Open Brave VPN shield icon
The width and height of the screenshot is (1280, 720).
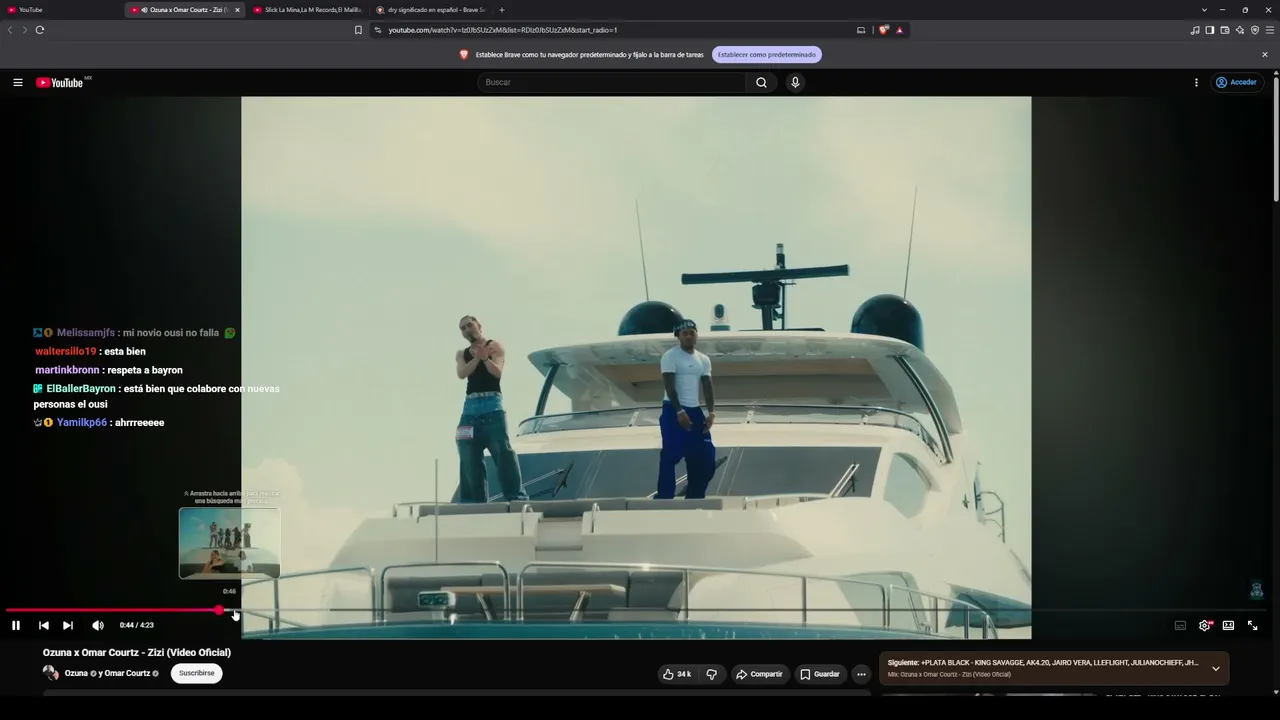pos(1255,30)
